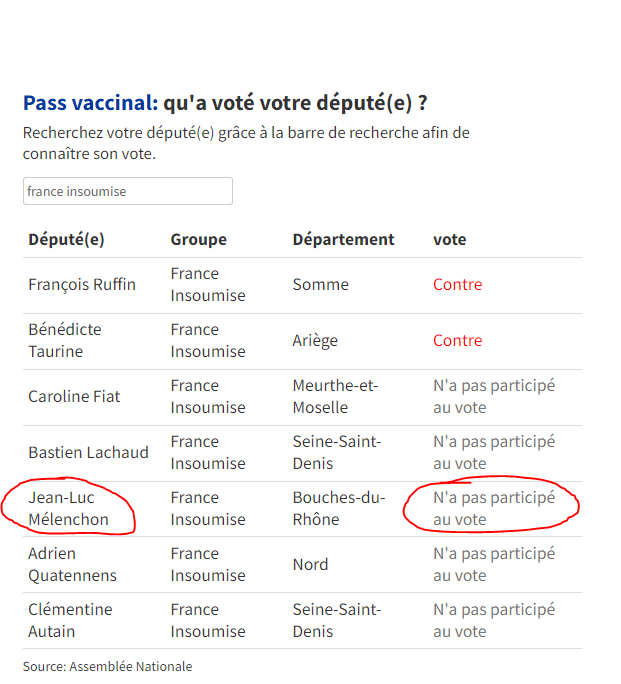Viewport: 621px width, 684px height.
Task: Click Caroline Fiat's name in table
Action: [x=74, y=397]
